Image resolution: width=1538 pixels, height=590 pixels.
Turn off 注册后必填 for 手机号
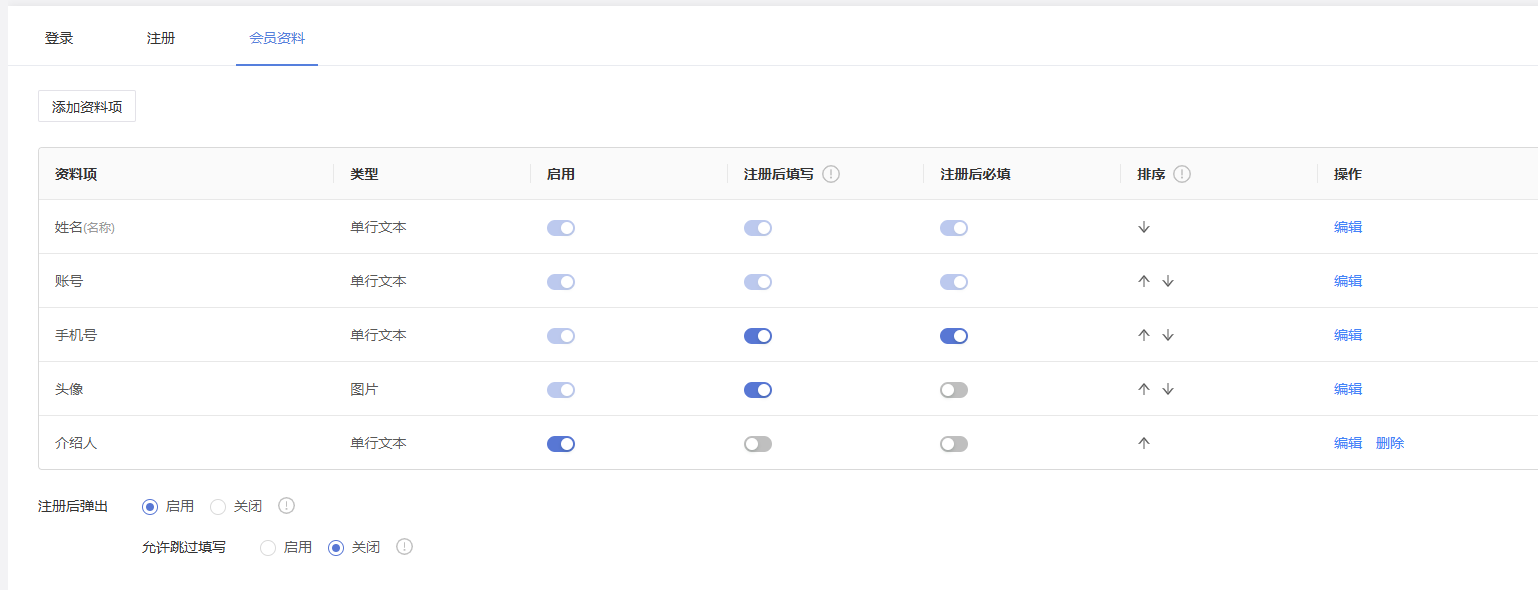[954, 336]
